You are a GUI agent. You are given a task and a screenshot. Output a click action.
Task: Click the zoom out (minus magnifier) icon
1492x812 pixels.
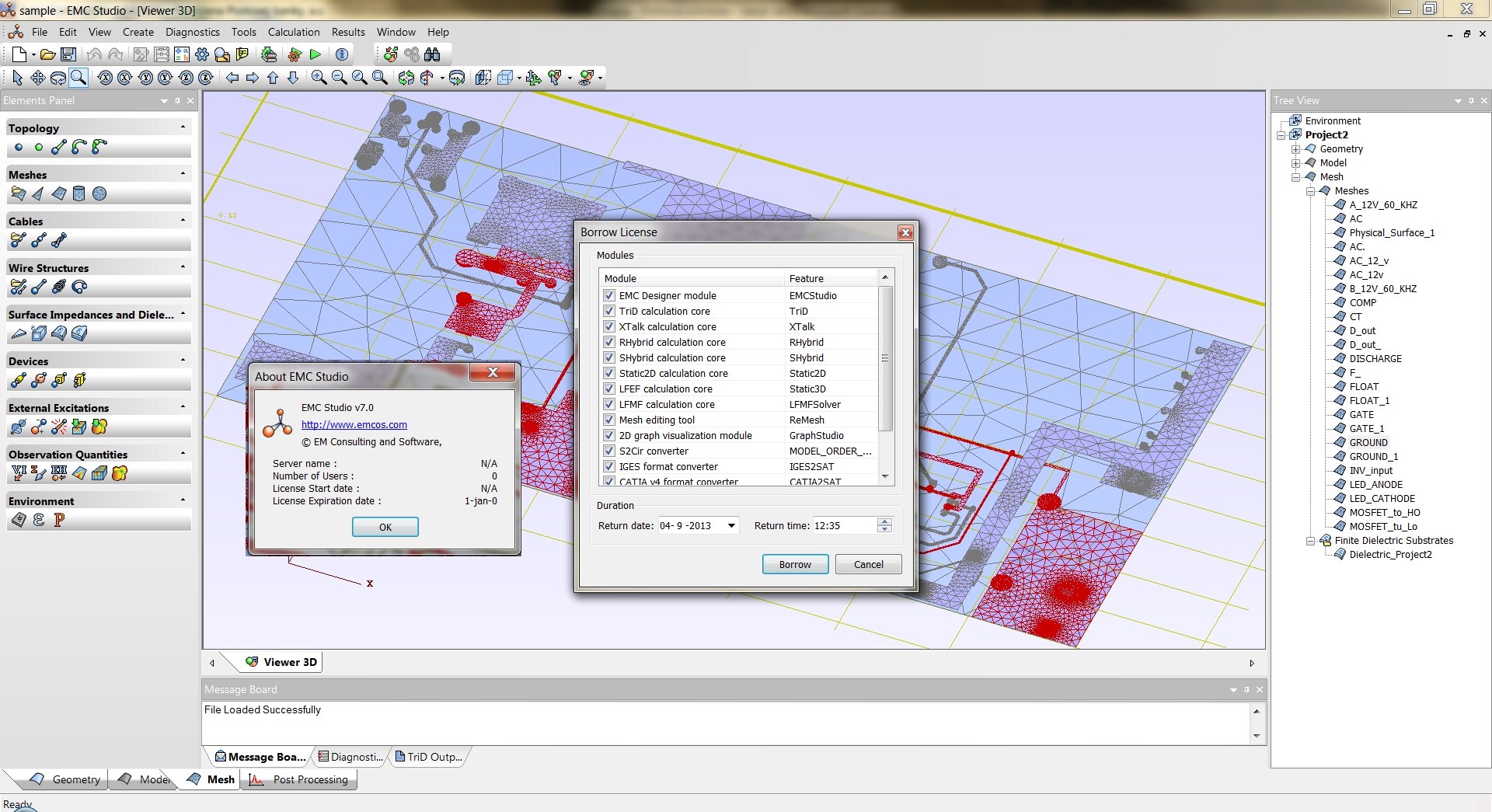[x=339, y=78]
